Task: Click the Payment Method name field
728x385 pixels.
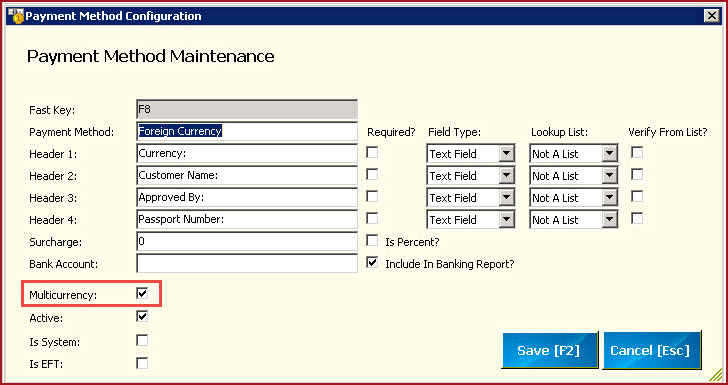Action: click(247, 131)
